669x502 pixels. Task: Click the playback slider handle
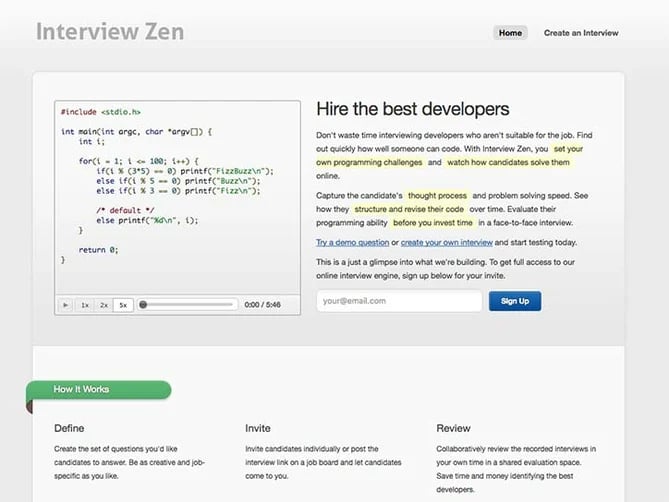click(x=144, y=304)
